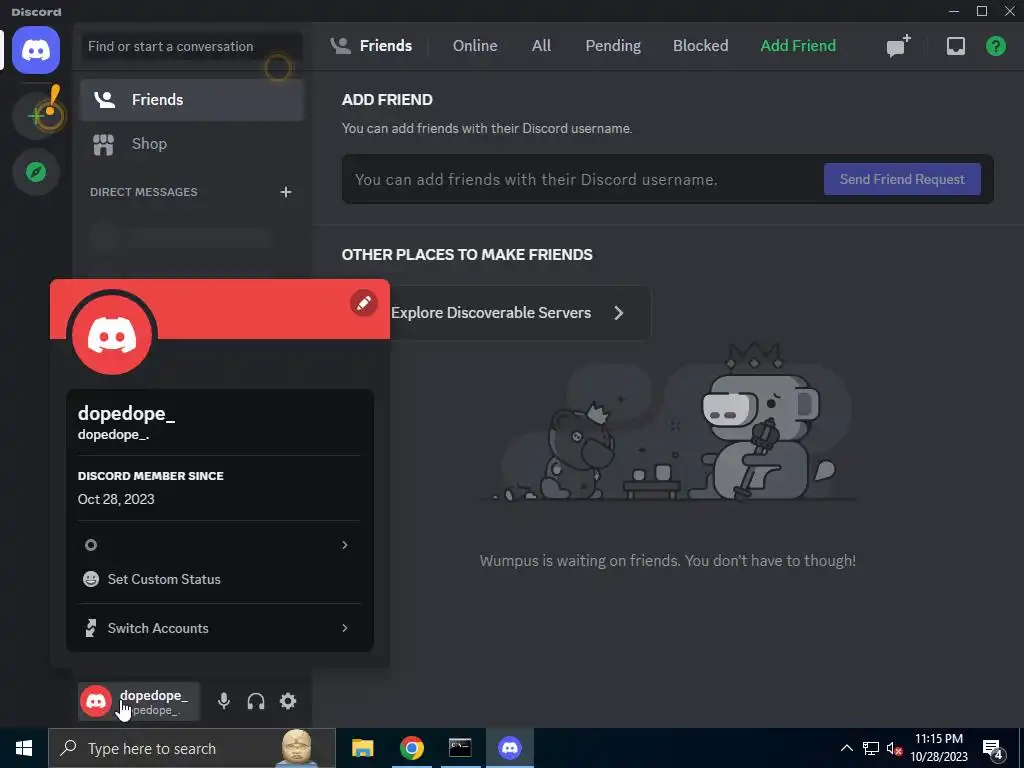Viewport: 1024px width, 768px height.
Task: Open the Inbox icon
Action: click(x=955, y=46)
